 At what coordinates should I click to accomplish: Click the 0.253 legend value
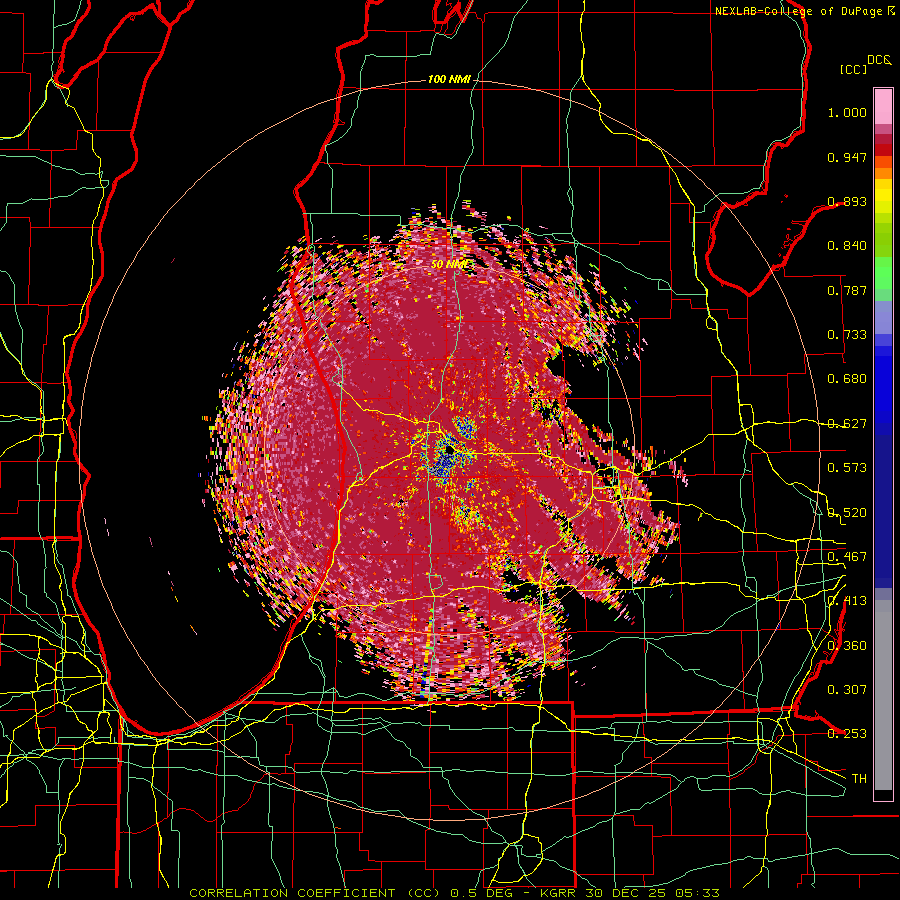point(847,734)
